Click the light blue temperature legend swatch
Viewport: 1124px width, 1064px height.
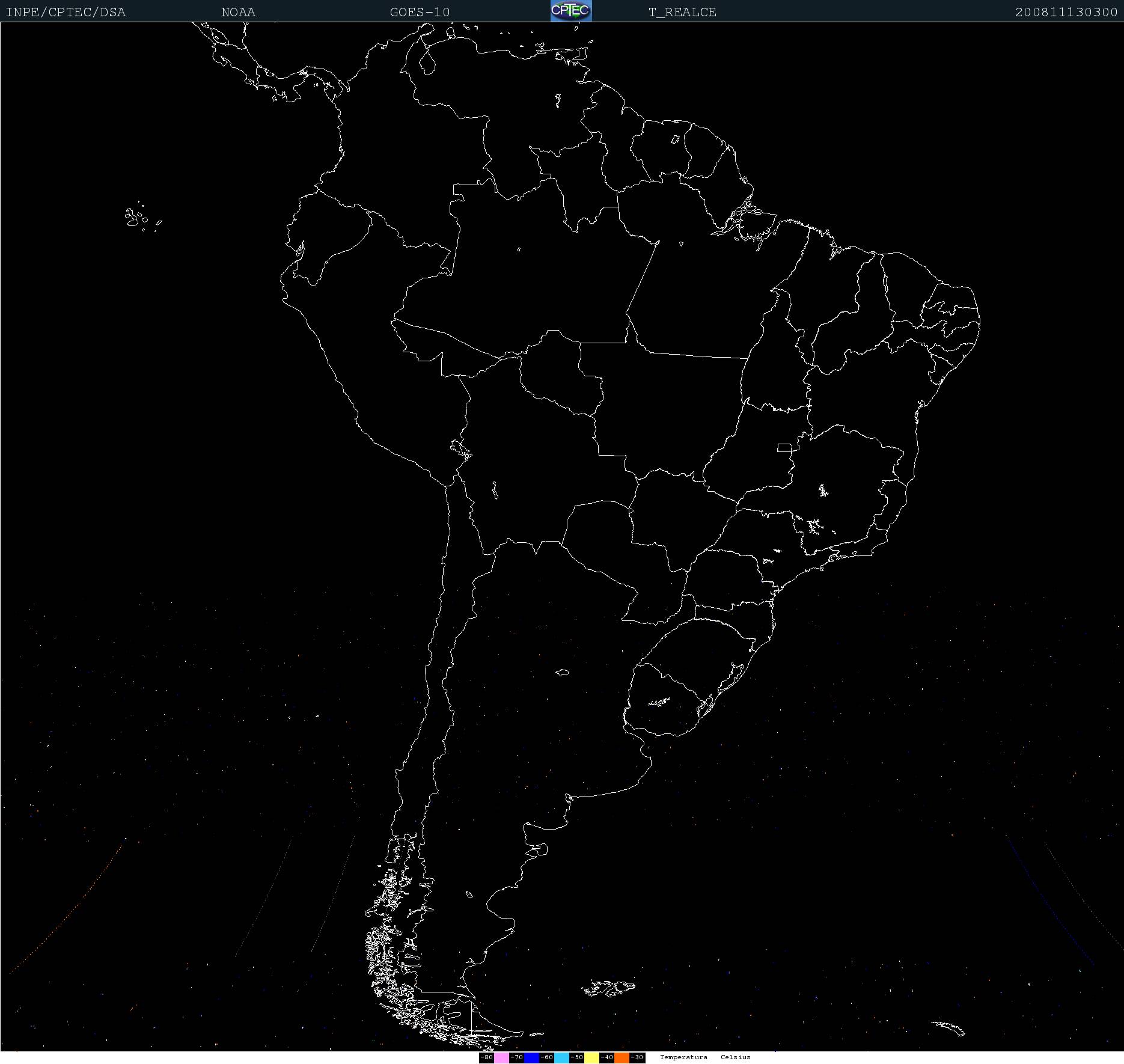coord(561,1057)
